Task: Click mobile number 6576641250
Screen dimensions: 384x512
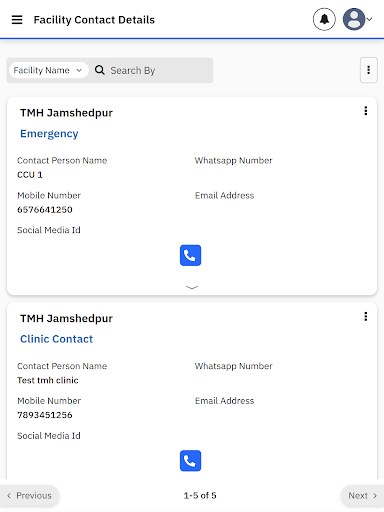Action: (x=45, y=210)
